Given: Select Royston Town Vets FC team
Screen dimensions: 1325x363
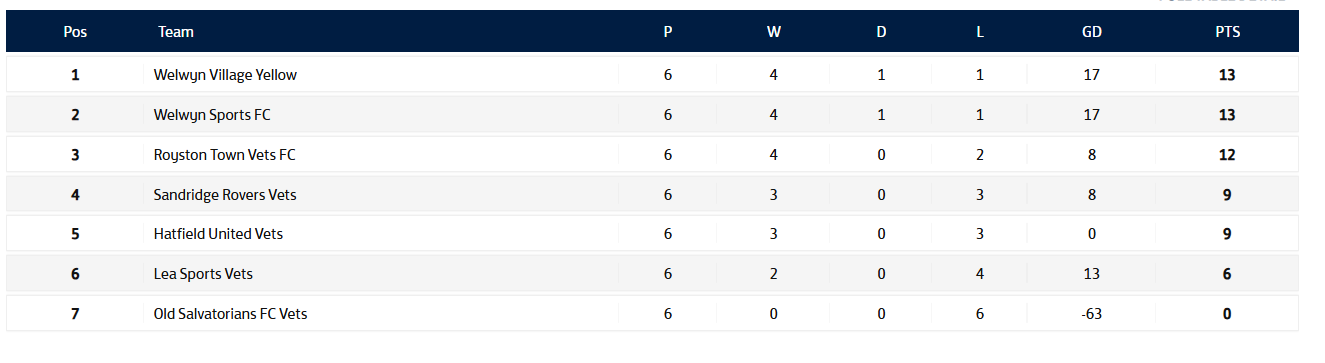Looking at the screenshot, I should point(225,155).
